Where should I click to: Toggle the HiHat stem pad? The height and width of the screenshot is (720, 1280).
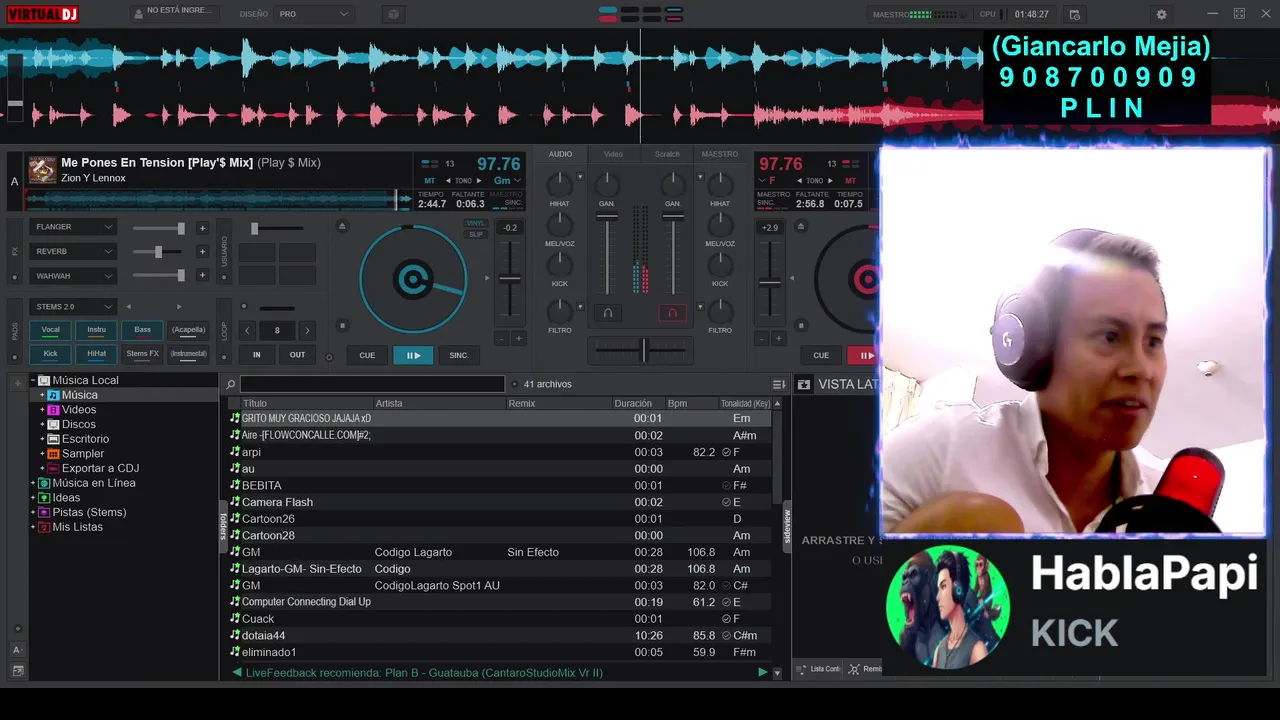point(96,354)
